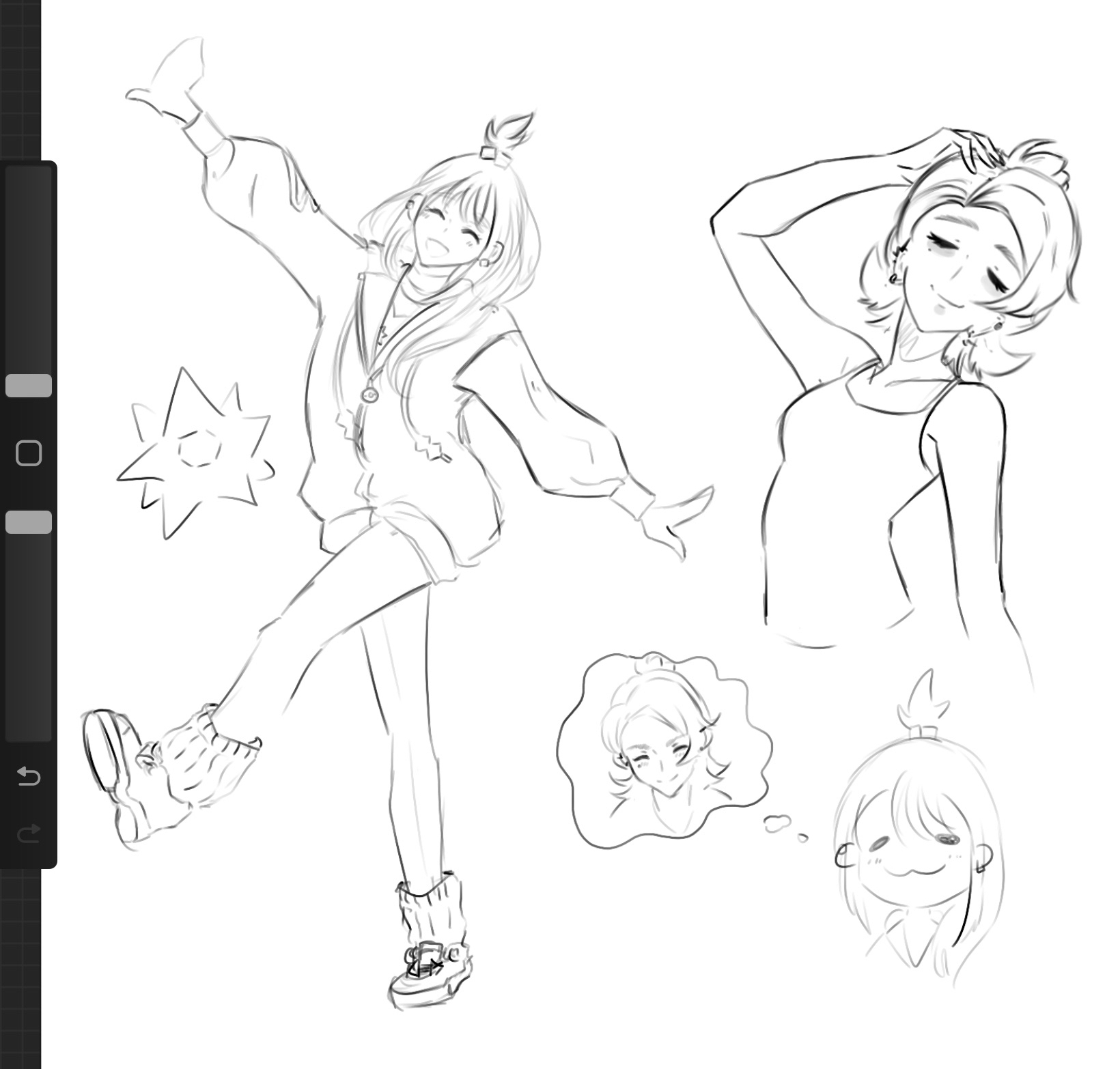Tap the spiky starburst doodle
The image size is (1120, 1069).
195,451
